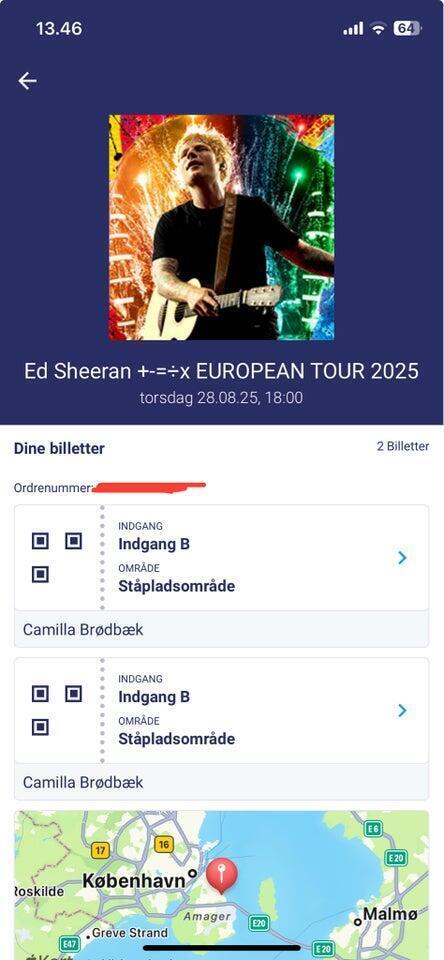This screenshot has height=960, width=444.
Task: Open first ticket QR code icon
Action: pyautogui.click(x=56, y=558)
